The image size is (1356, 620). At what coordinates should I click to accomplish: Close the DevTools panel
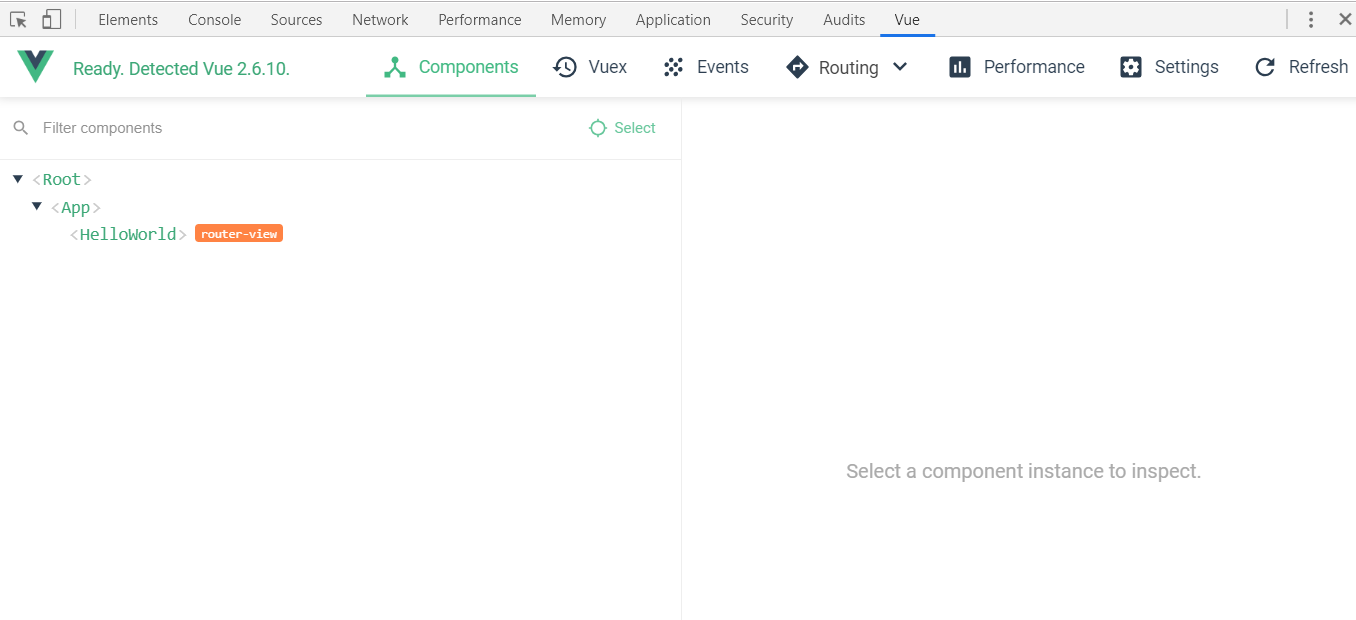1344,19
